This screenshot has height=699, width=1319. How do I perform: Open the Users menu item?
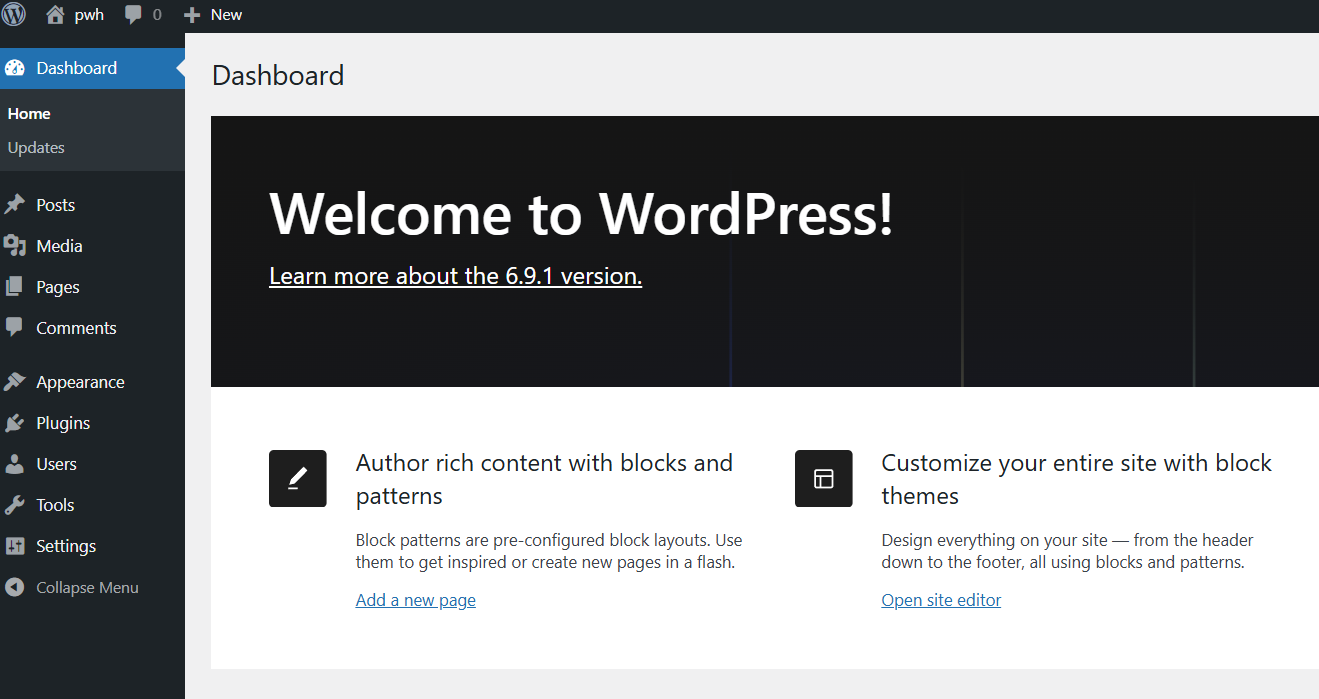pos(56,464)
